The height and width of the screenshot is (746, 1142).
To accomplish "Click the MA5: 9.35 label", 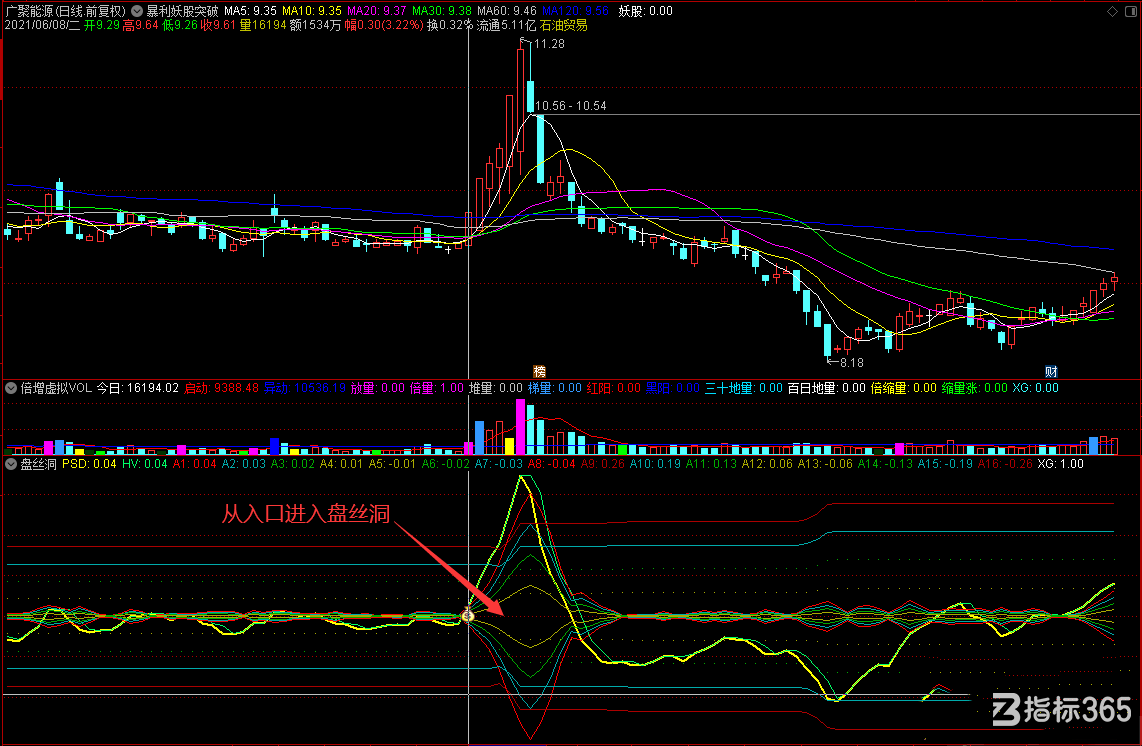I will coord(250,12).
